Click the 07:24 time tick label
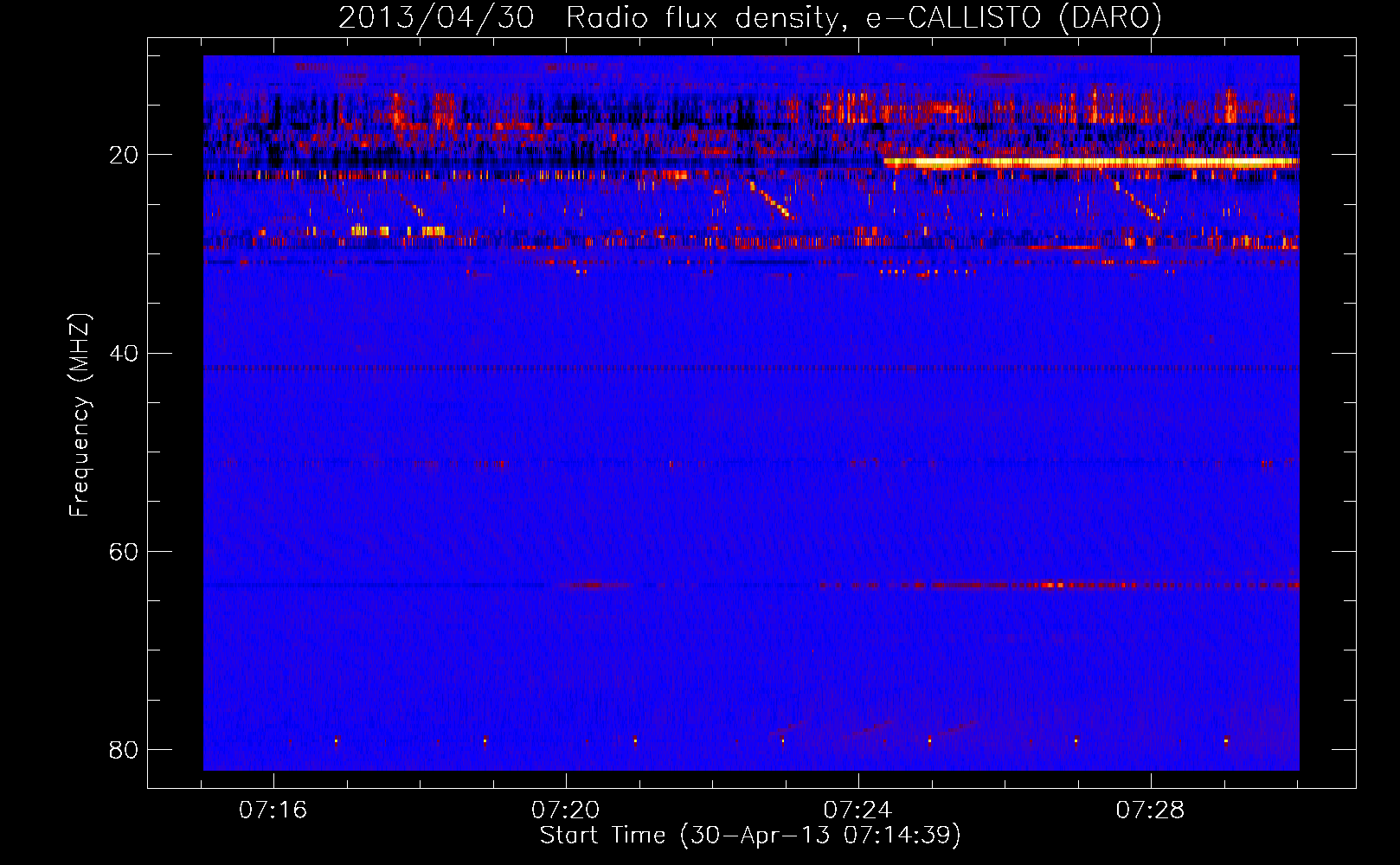Screen dimensions: 1400x865 (857, 810)
